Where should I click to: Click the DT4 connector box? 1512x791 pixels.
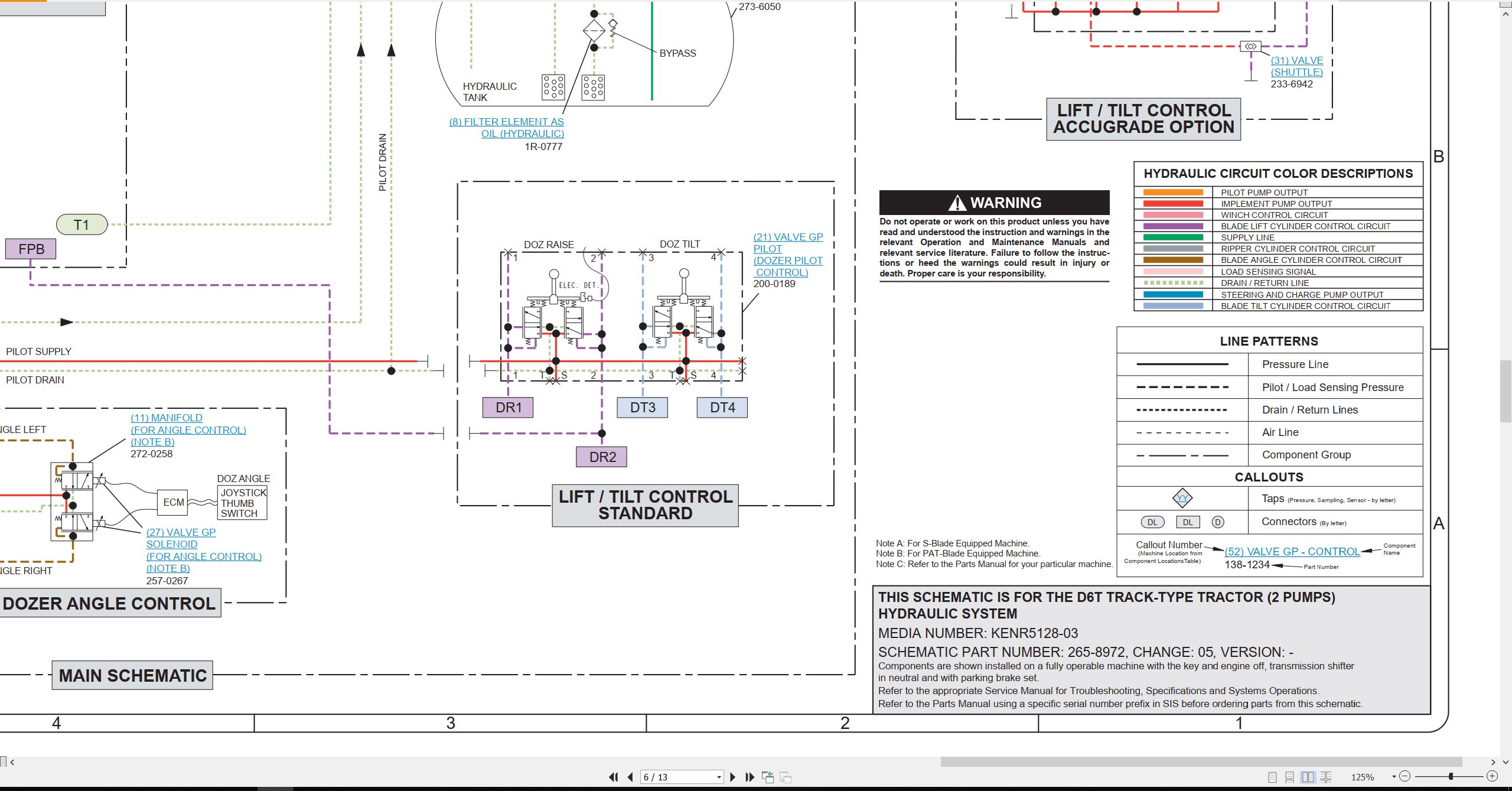click(x=722, y=408)
